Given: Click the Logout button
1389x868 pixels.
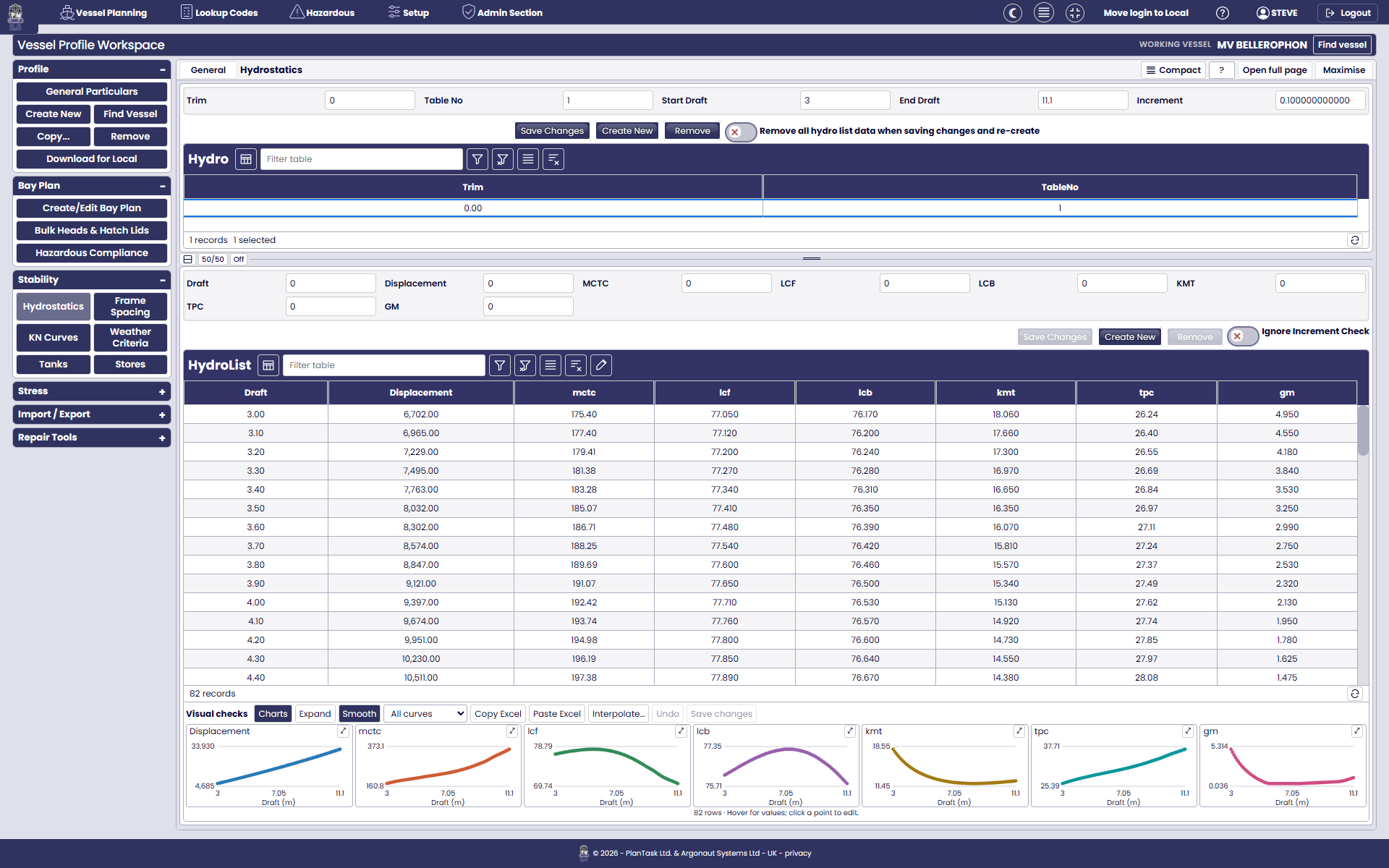Looking at the screenshot, I should click(x=1348, y=12).
